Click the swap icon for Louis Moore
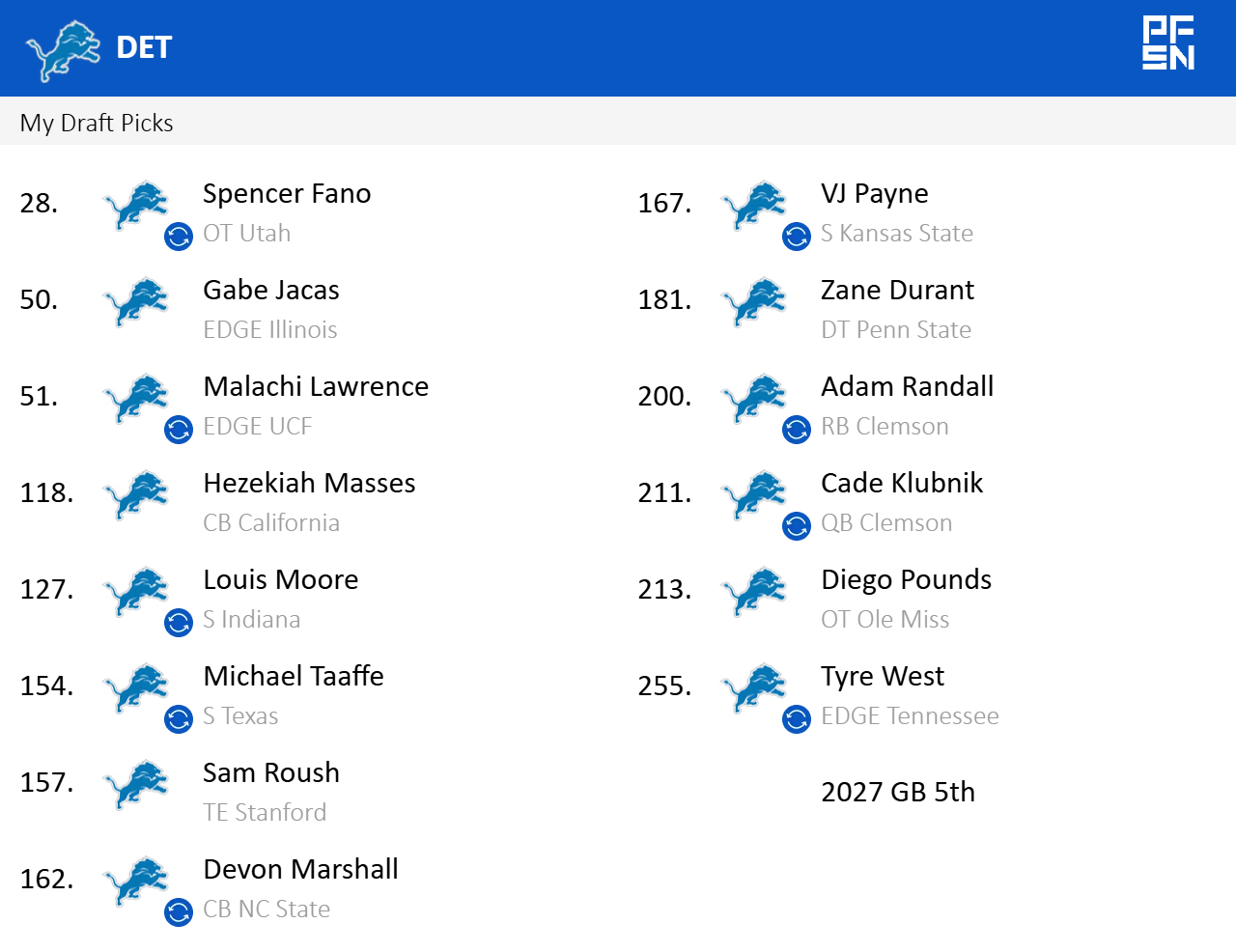The image size is (1236, 952). coord(179,623)
